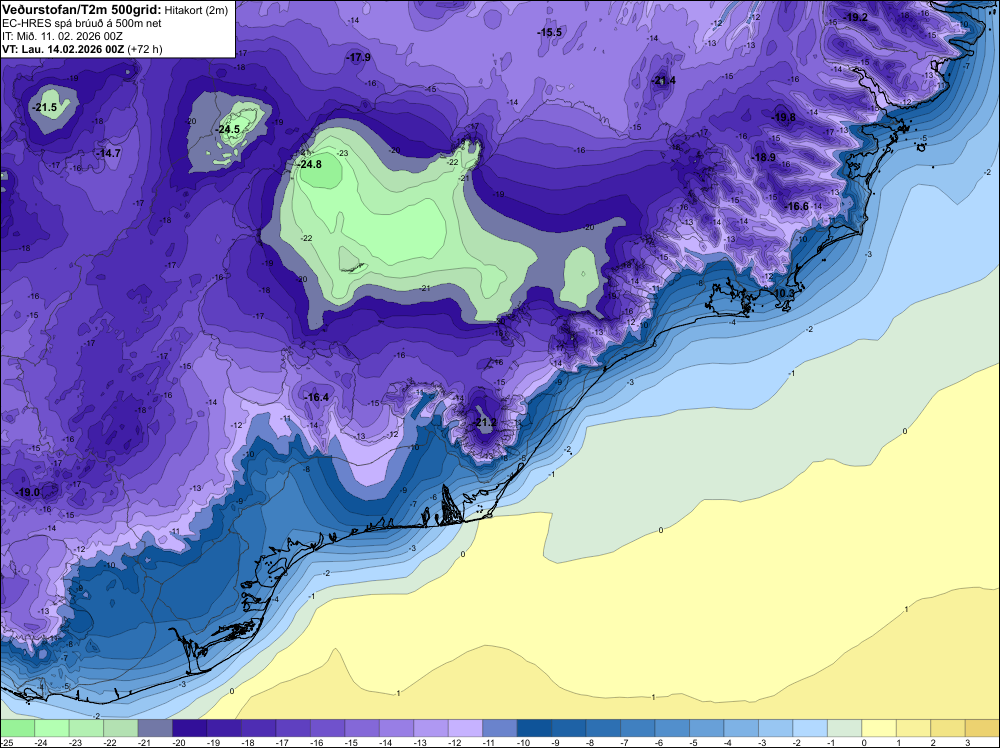Click the valid time "VT: Lau. 14.02.2026 00Z"

(x=64, y=49)
